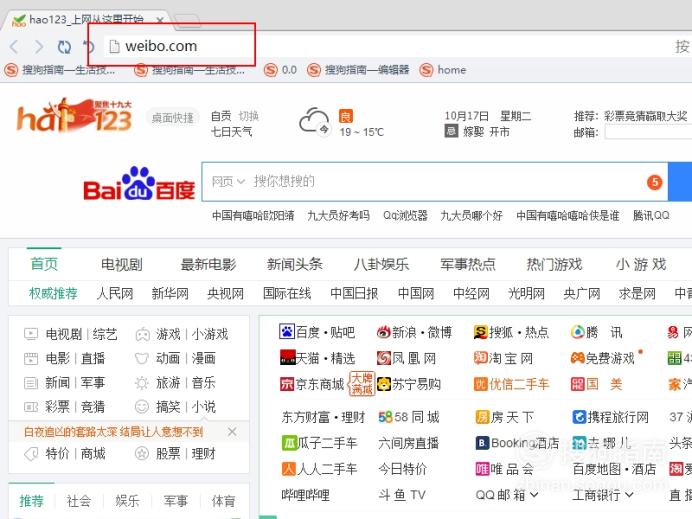Click the orange number 5 badge
The width and height of the screenshot is (692, 519).
(x=654, y=182)
